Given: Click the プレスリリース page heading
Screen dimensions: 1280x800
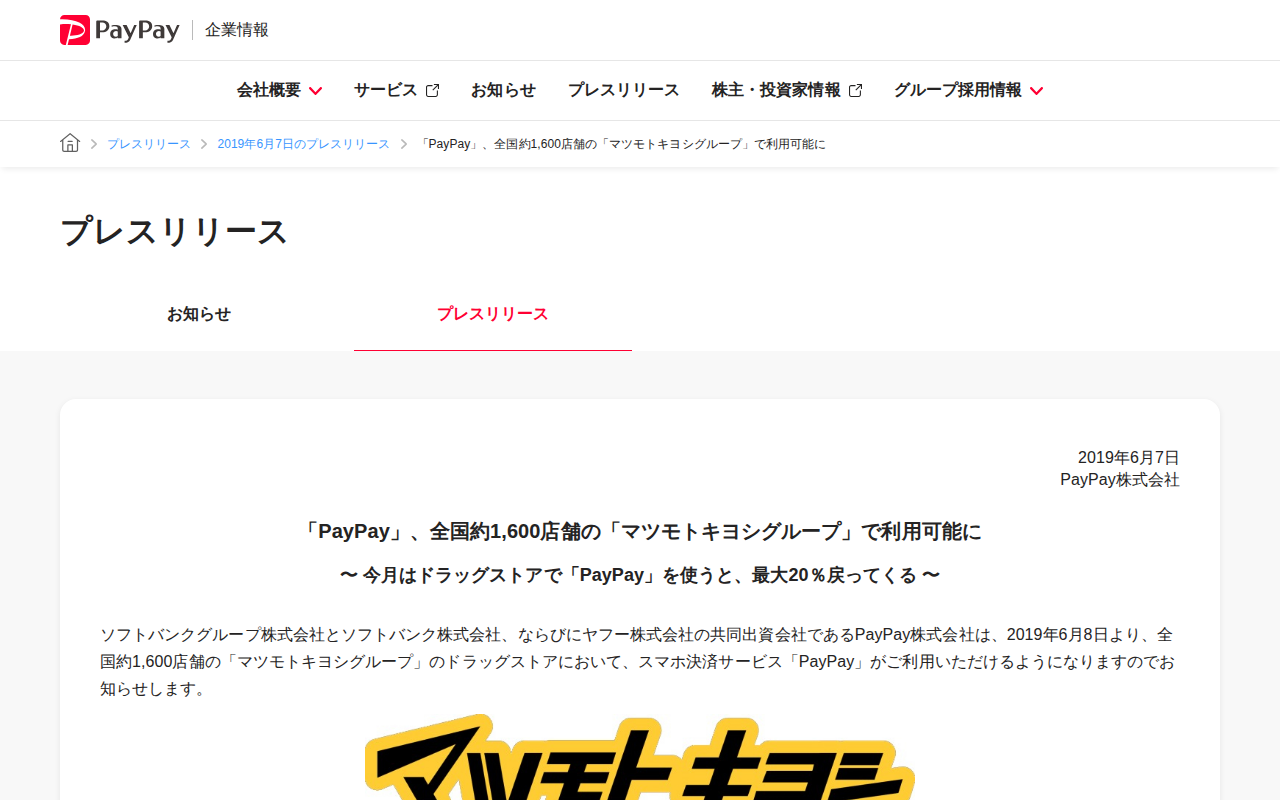Looking at the screenshot, I should (x=174, y=232).
